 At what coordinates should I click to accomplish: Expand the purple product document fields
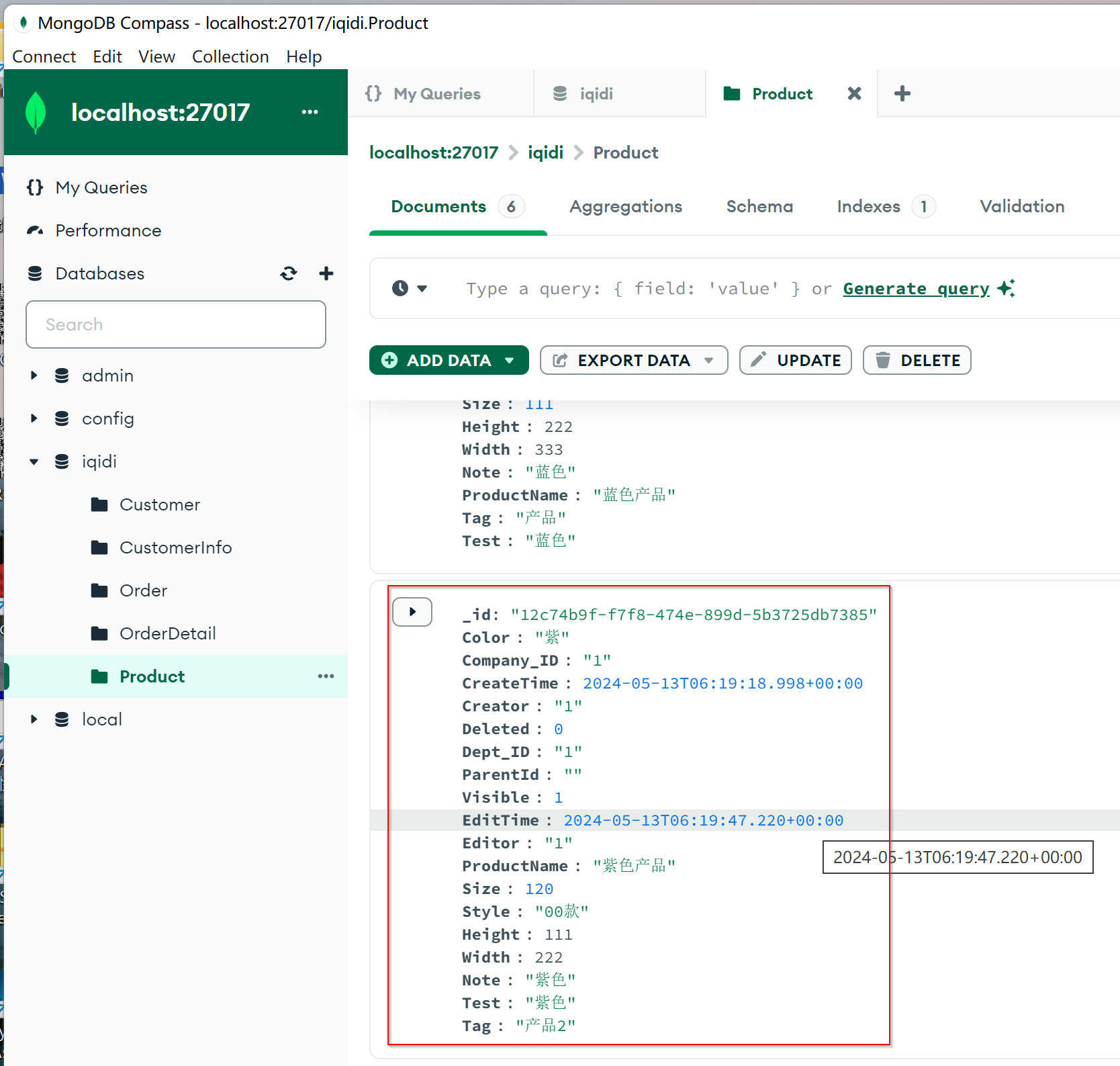click(412, 612)
